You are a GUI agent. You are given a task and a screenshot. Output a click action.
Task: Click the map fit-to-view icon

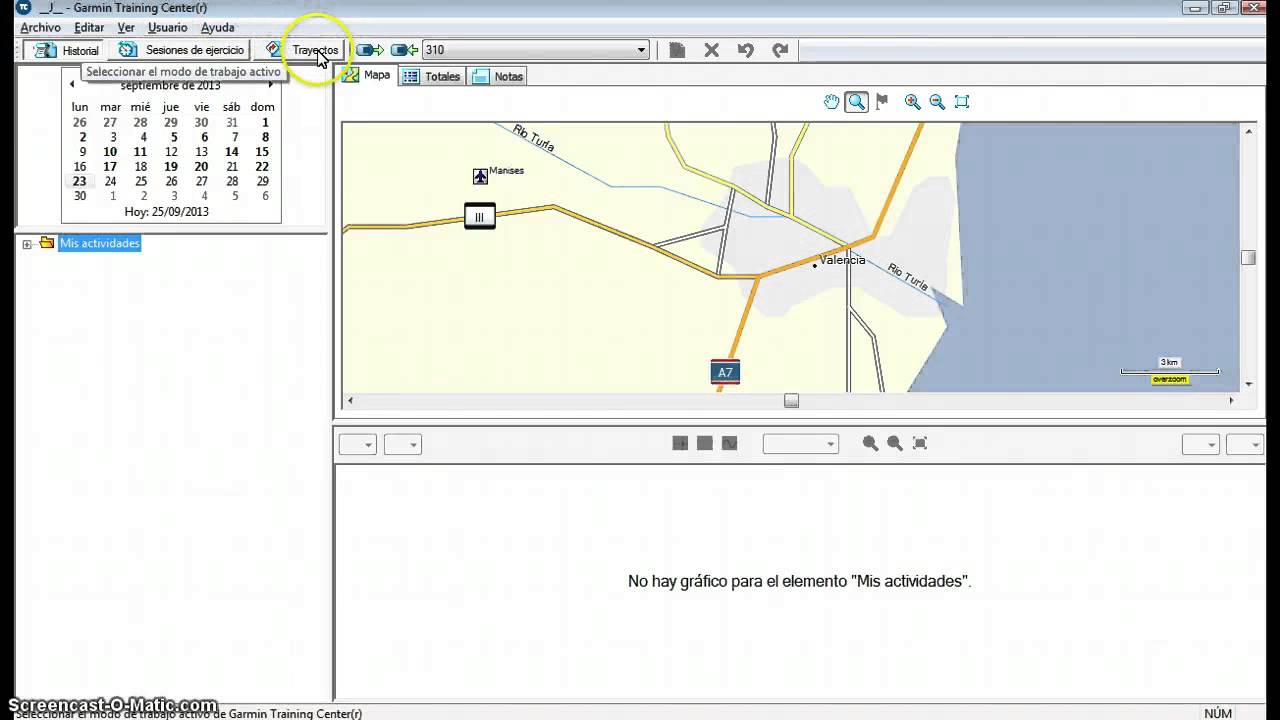pos(962,102)
